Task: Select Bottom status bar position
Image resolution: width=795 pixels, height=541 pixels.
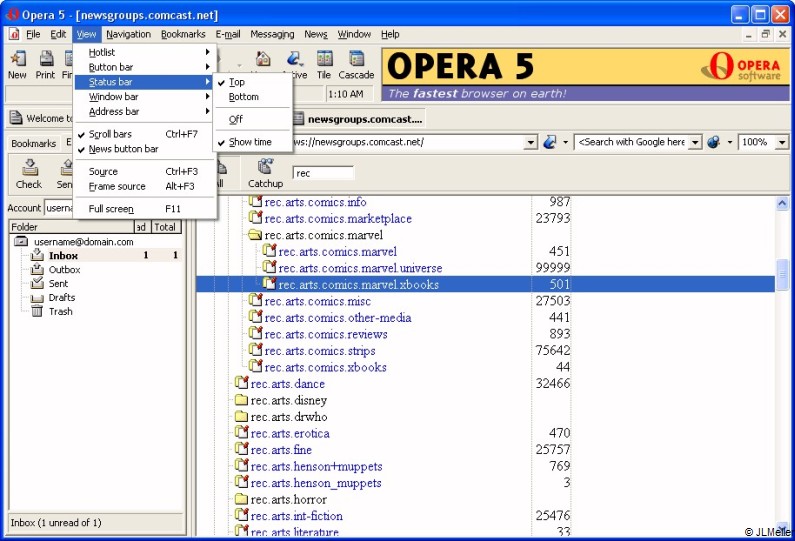Action: click(x=252, y=96)
